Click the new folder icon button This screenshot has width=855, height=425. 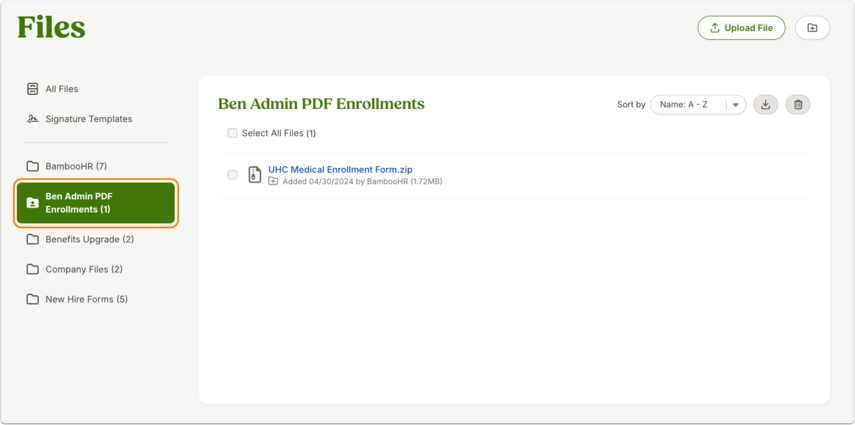(x=812, y=28)
